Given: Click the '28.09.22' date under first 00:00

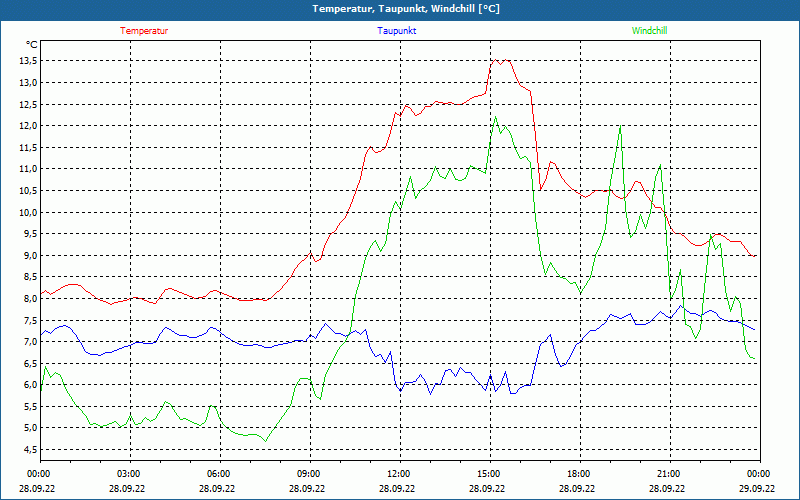Looking at the screenshot, I should pos(37,489).
